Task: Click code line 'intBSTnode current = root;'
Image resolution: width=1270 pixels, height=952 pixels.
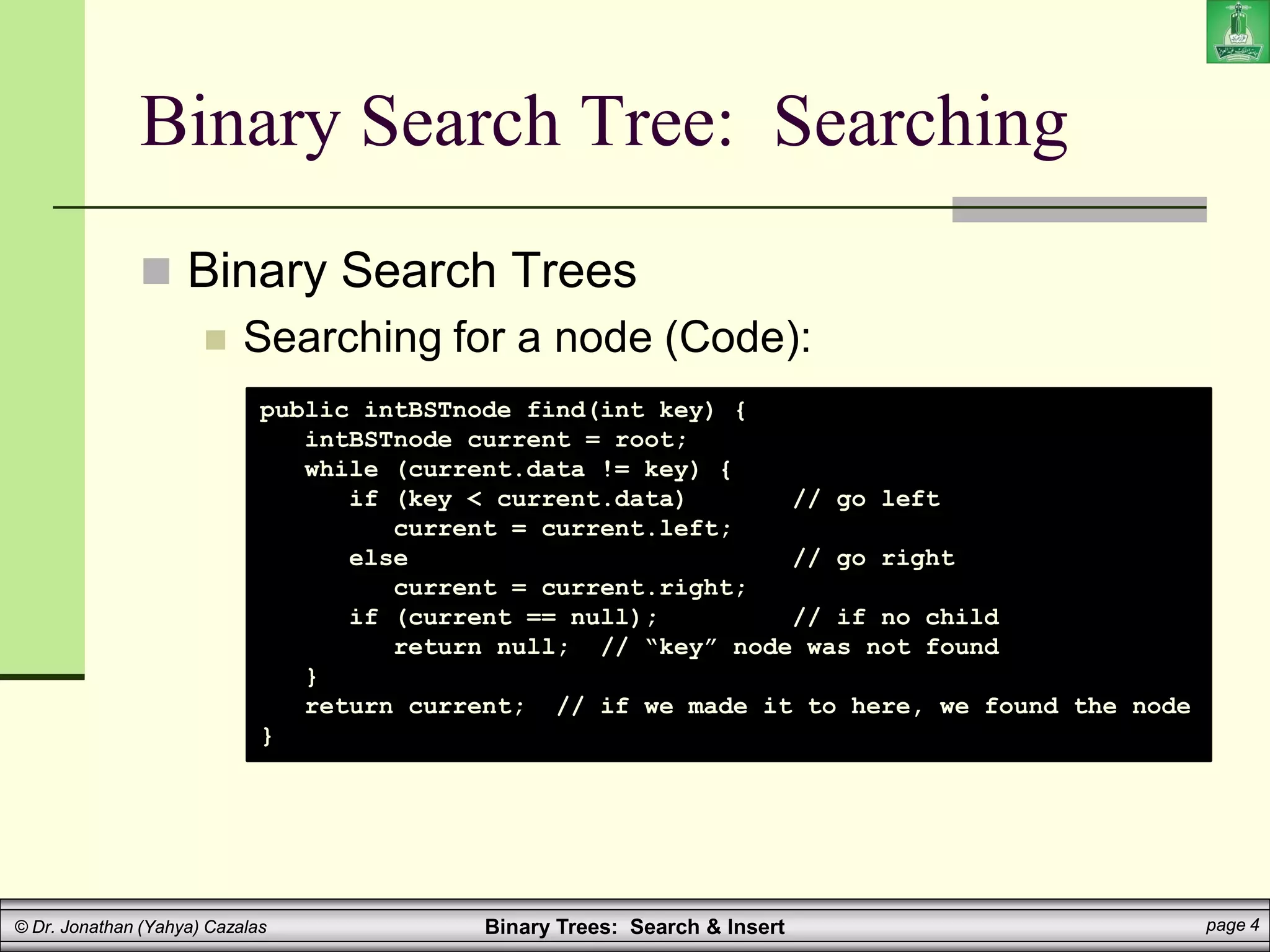Action: [x=496, y=440]
